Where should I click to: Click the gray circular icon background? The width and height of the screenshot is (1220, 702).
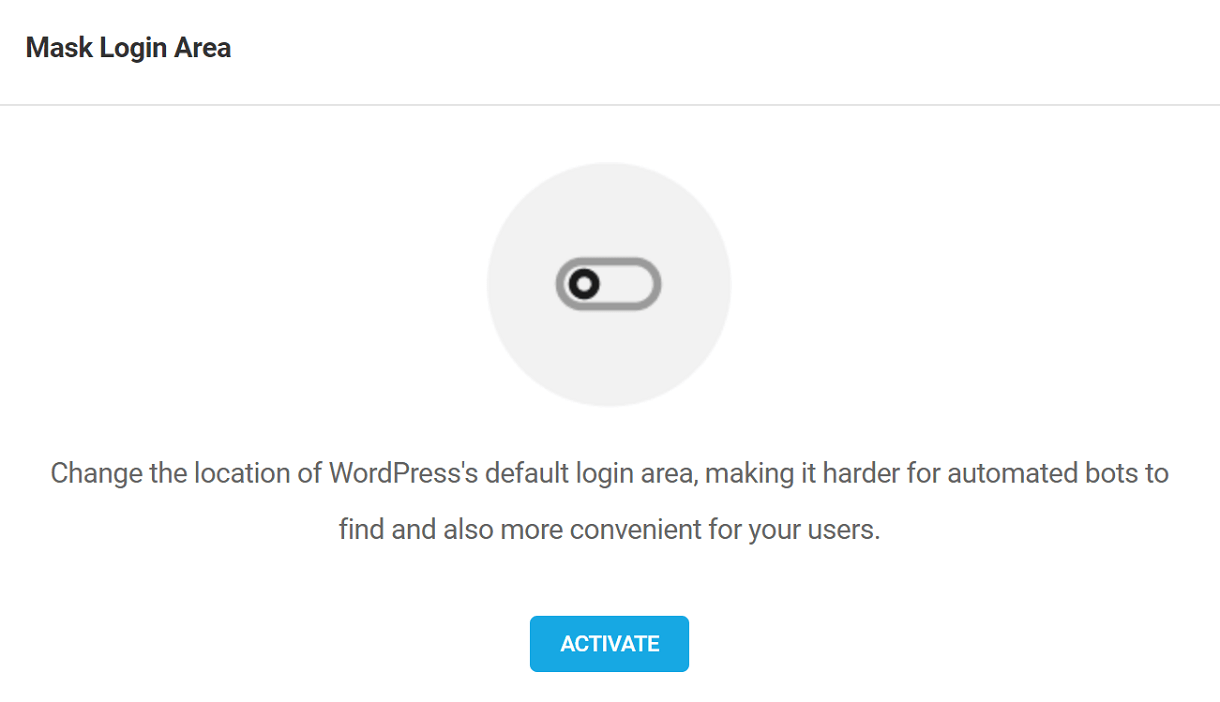tap(609, 285)
